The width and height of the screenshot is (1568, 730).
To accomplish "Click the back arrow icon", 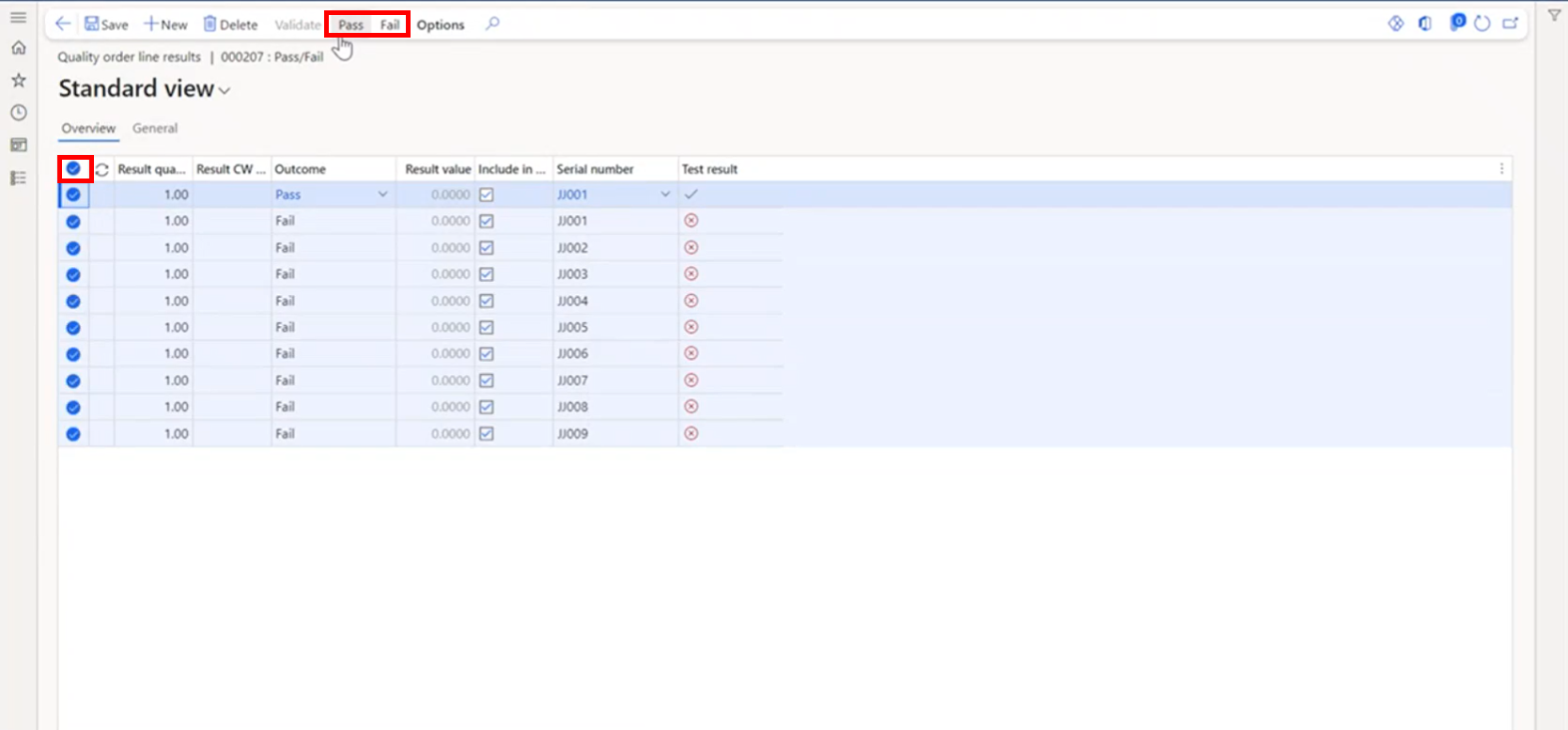I will pos(63,24).
